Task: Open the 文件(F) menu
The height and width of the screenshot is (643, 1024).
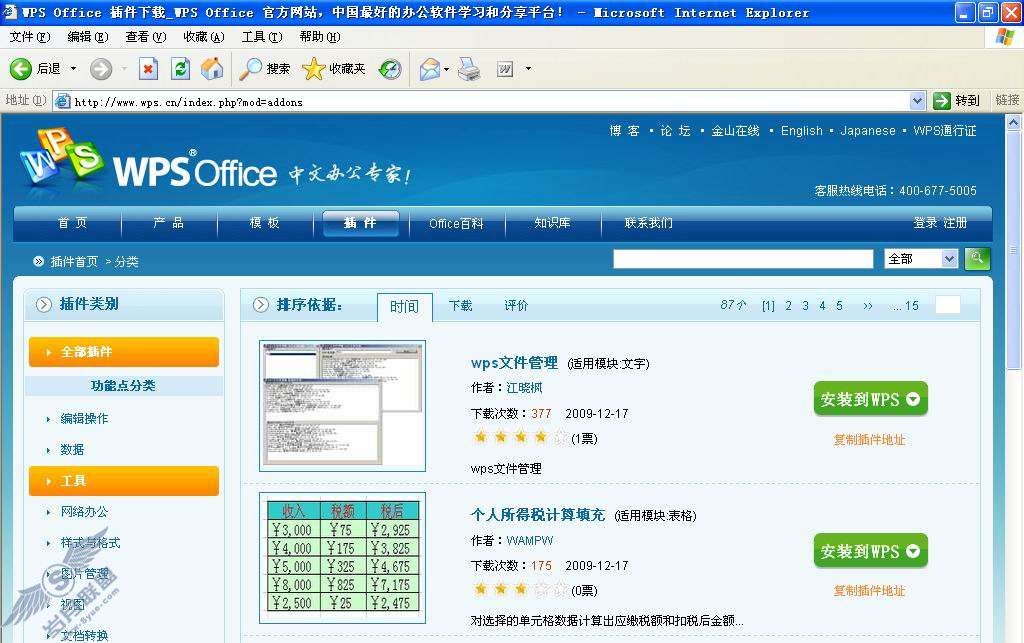Action: [29, 37]
